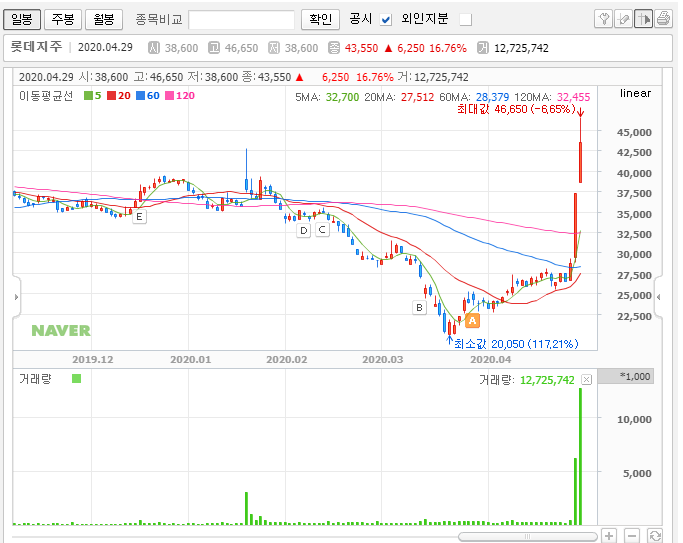Switch to 일봉 daily chart
Viewport: 683px width, 543px height.
coord(22,19)
